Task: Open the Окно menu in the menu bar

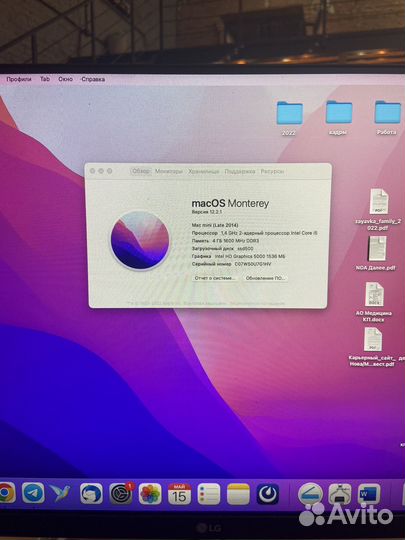Action: coord(65,79)
